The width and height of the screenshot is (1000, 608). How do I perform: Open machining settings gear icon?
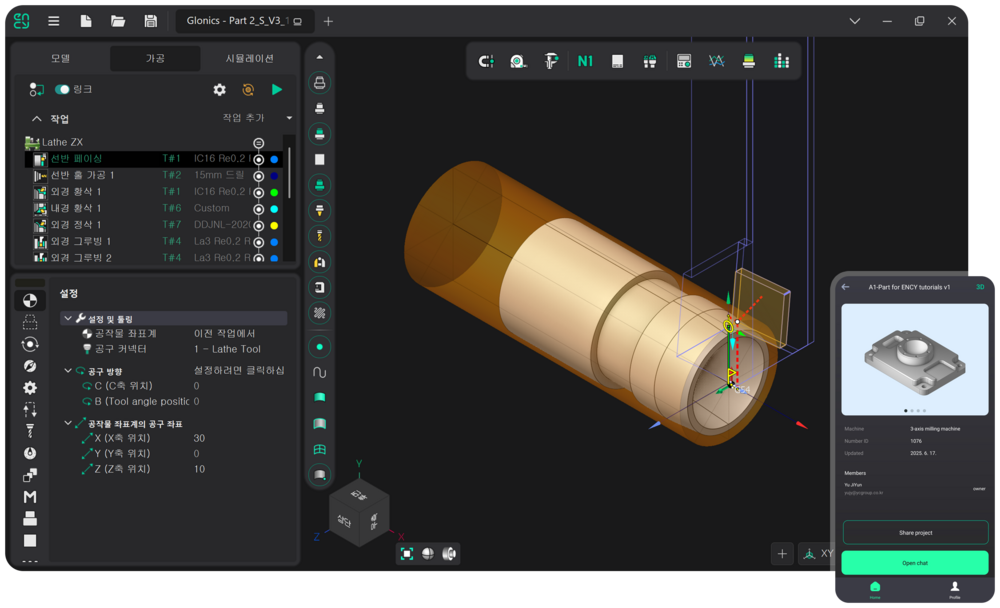(x=220, y=90)
